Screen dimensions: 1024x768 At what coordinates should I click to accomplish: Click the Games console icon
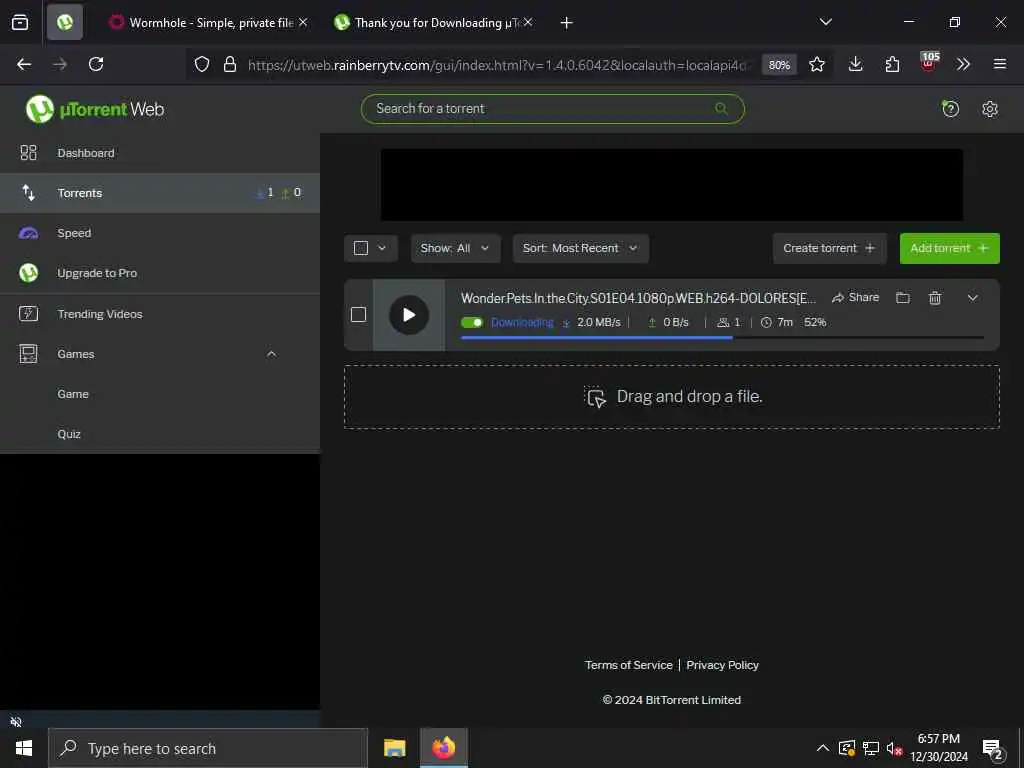pos(28,354)
